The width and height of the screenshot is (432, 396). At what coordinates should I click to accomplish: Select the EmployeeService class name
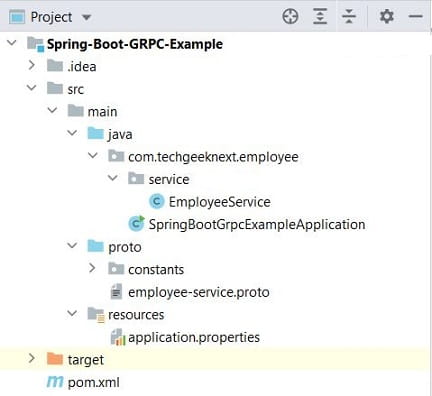click(220, 202)
